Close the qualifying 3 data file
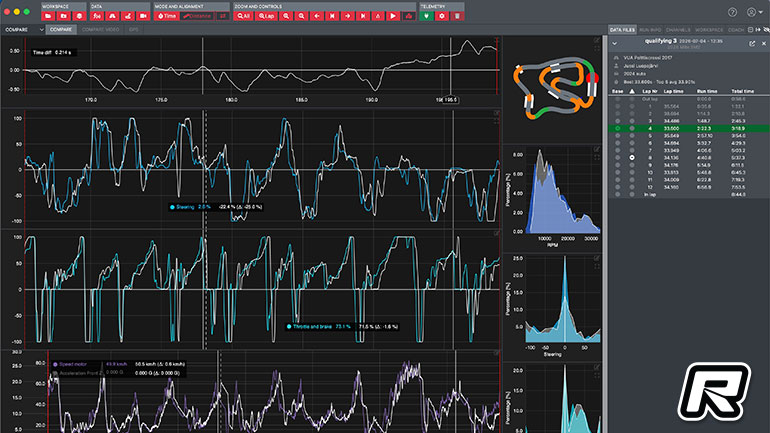 (x=764, y=44)
